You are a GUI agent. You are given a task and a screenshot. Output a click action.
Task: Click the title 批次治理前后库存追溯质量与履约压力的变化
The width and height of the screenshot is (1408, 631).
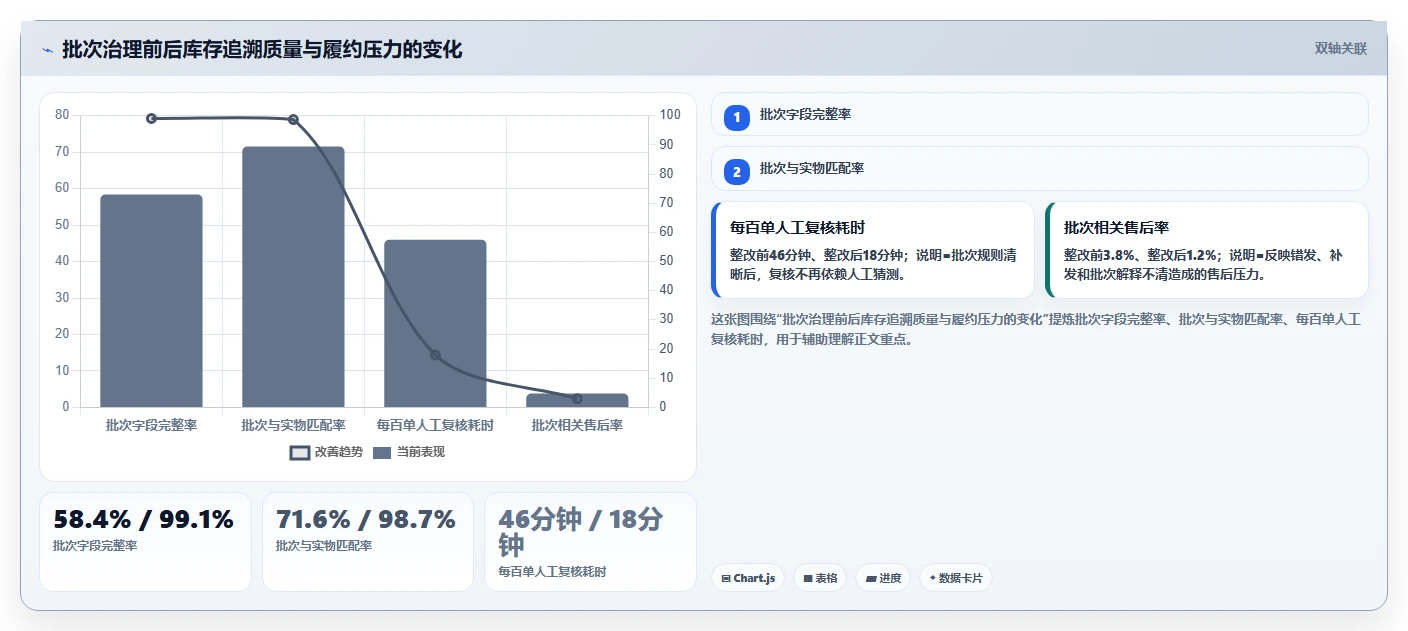coord(262,50)
